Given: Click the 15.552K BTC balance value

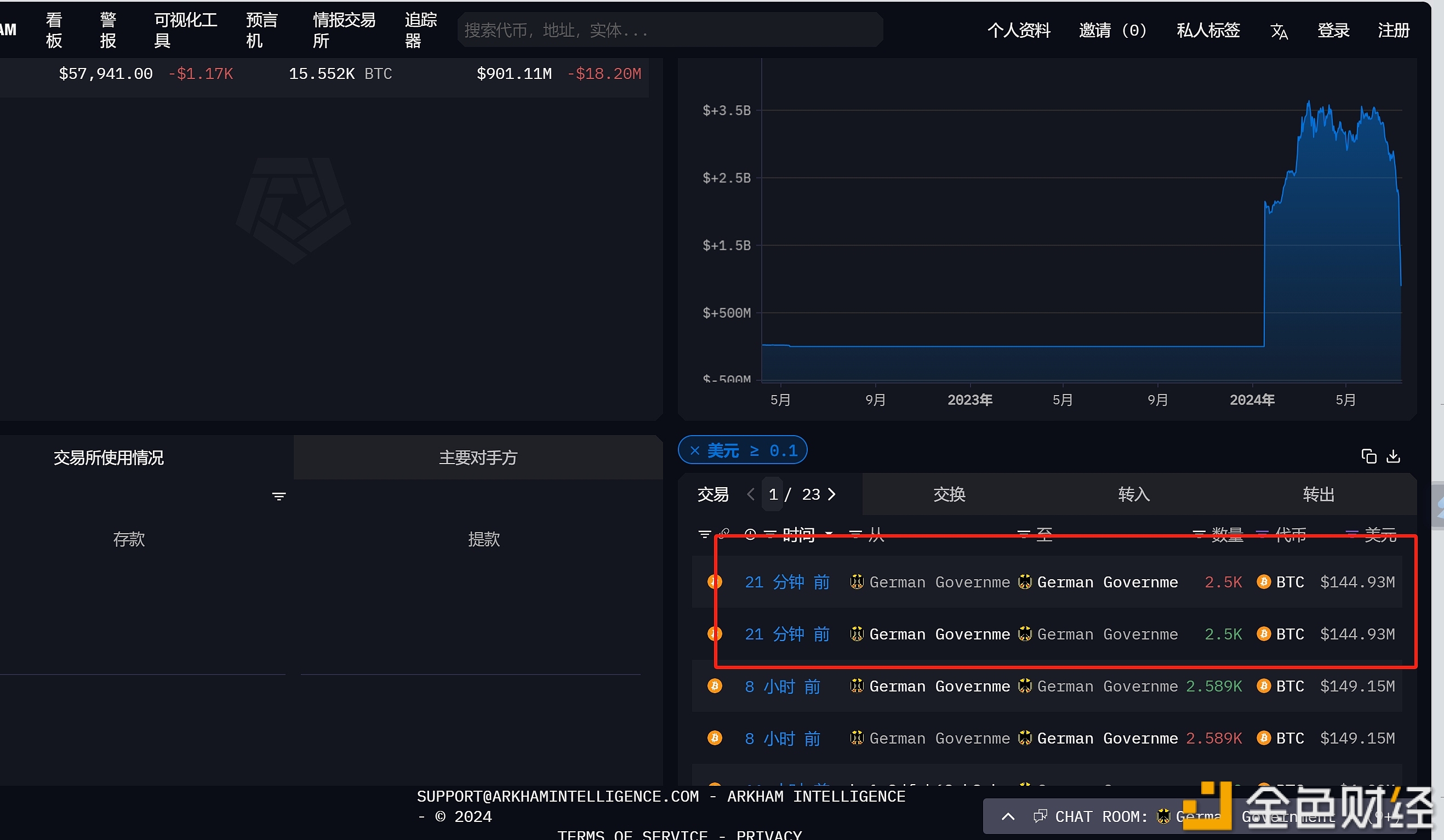Looking at the screenshot, I should [340, 74].
